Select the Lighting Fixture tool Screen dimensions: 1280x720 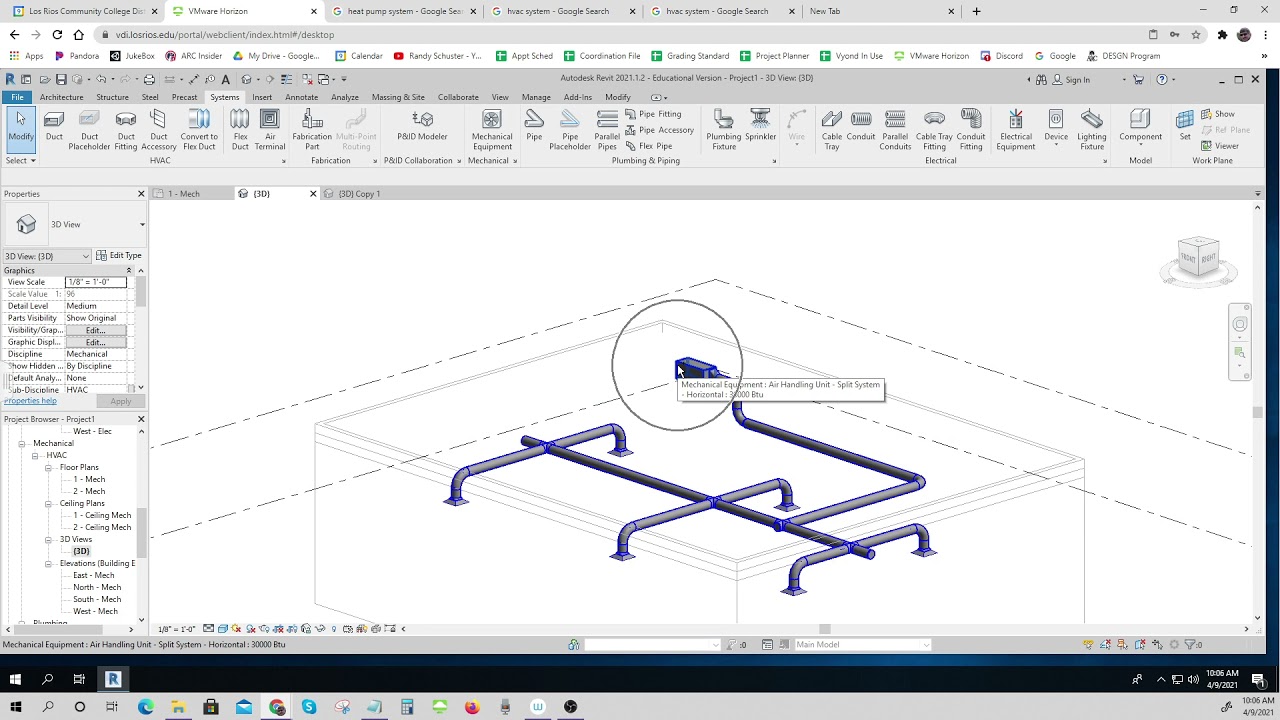(x=1092, y=130)
